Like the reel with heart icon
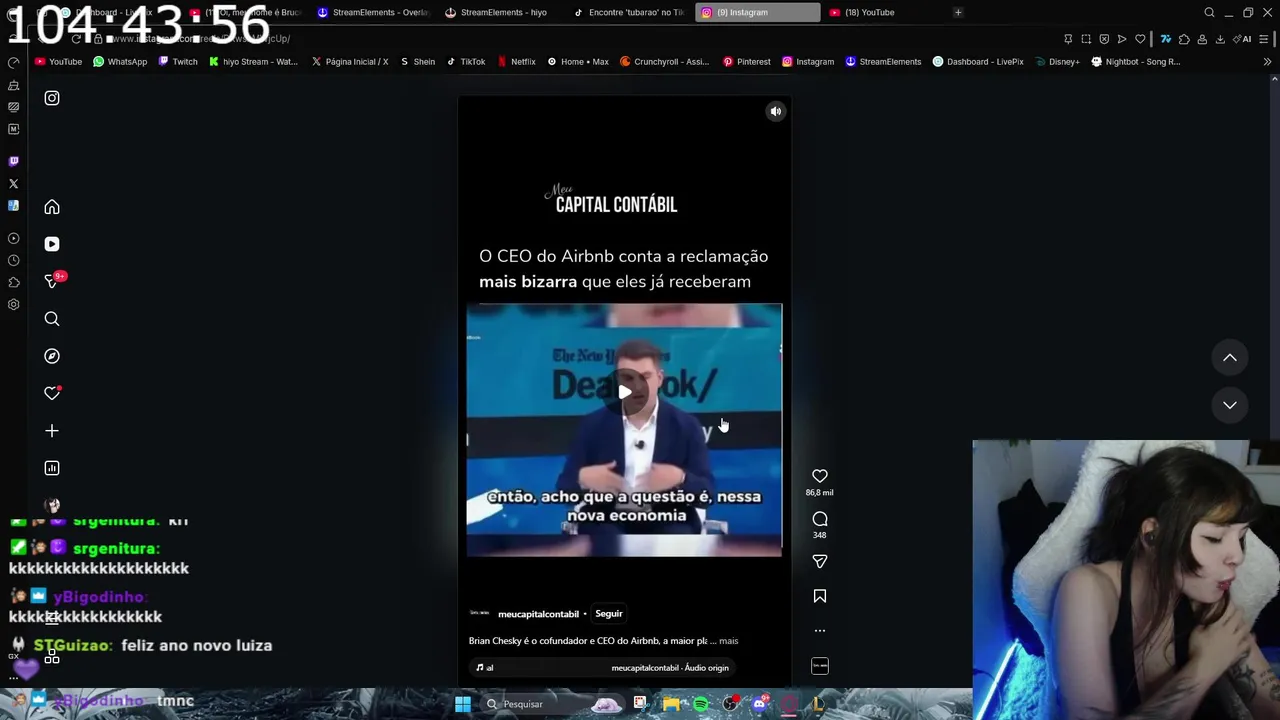Screen dimensions: 1280x720 pos(820,476)
